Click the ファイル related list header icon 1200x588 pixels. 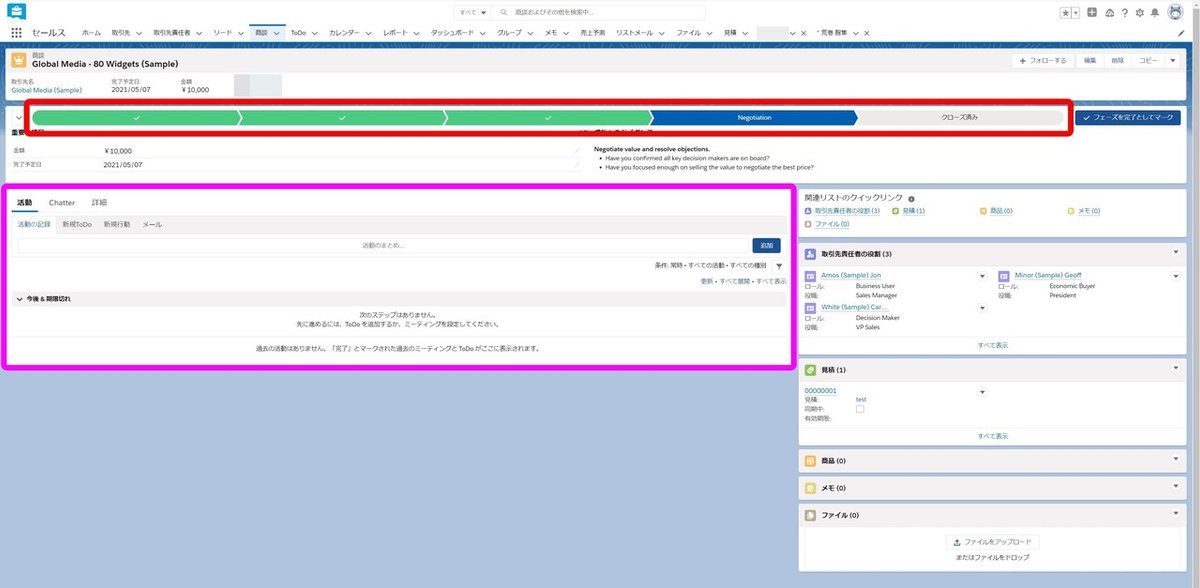pyautogui.click(x=811, y=515)
